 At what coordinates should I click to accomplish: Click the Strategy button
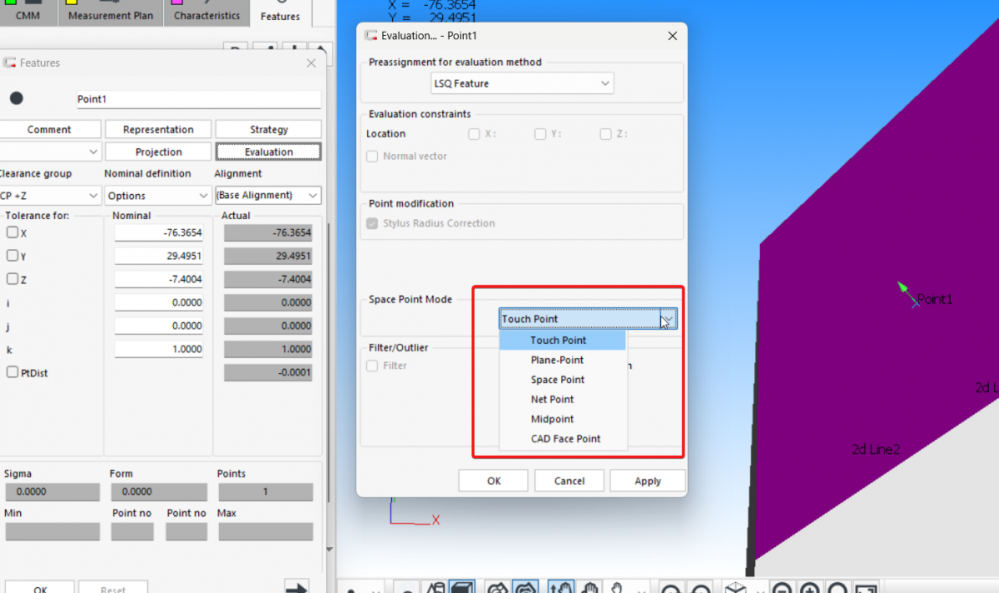pyautogui.click(x=268, y=129)
